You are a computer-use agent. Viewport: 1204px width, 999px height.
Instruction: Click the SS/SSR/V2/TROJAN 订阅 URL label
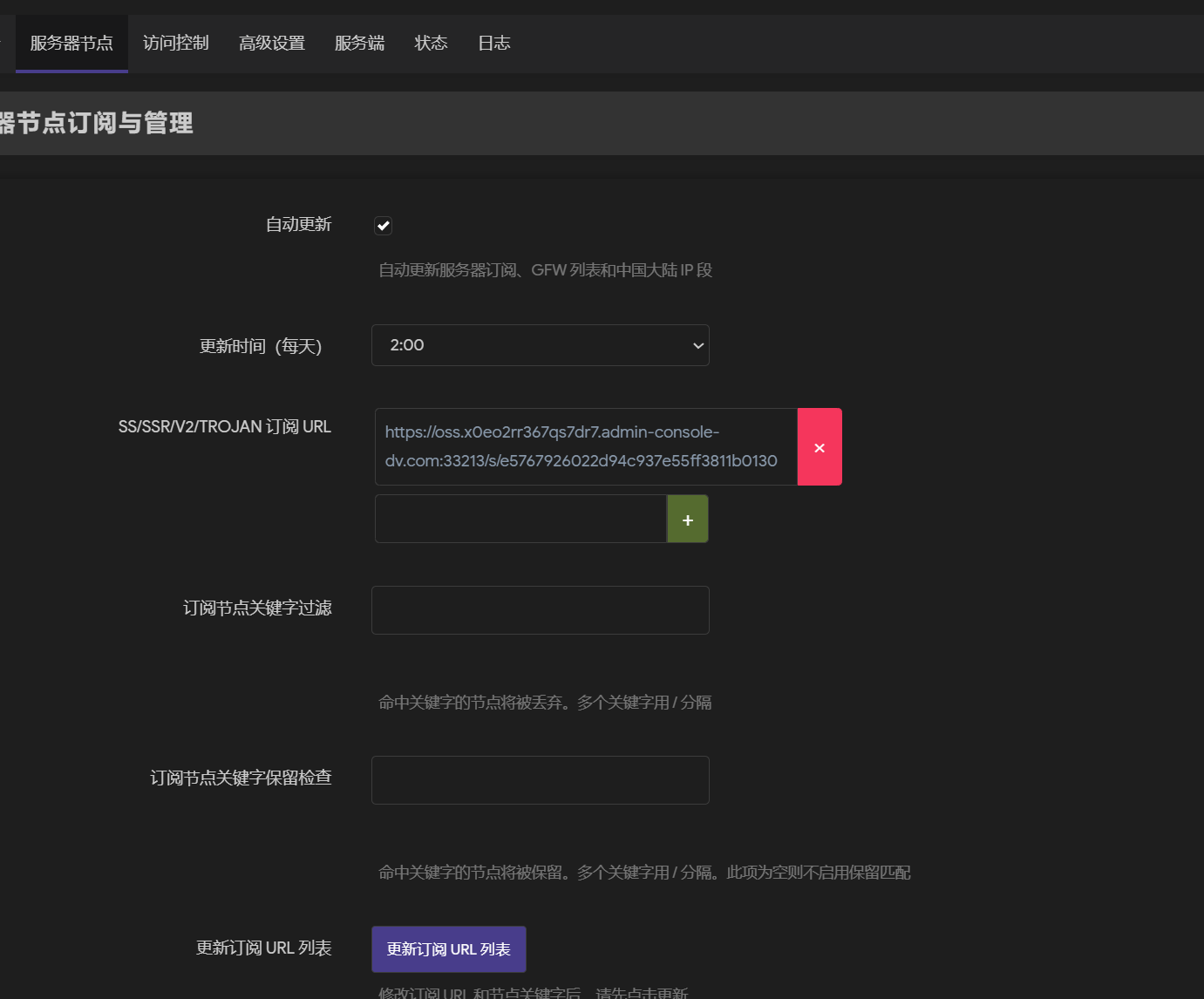[225, 426]
